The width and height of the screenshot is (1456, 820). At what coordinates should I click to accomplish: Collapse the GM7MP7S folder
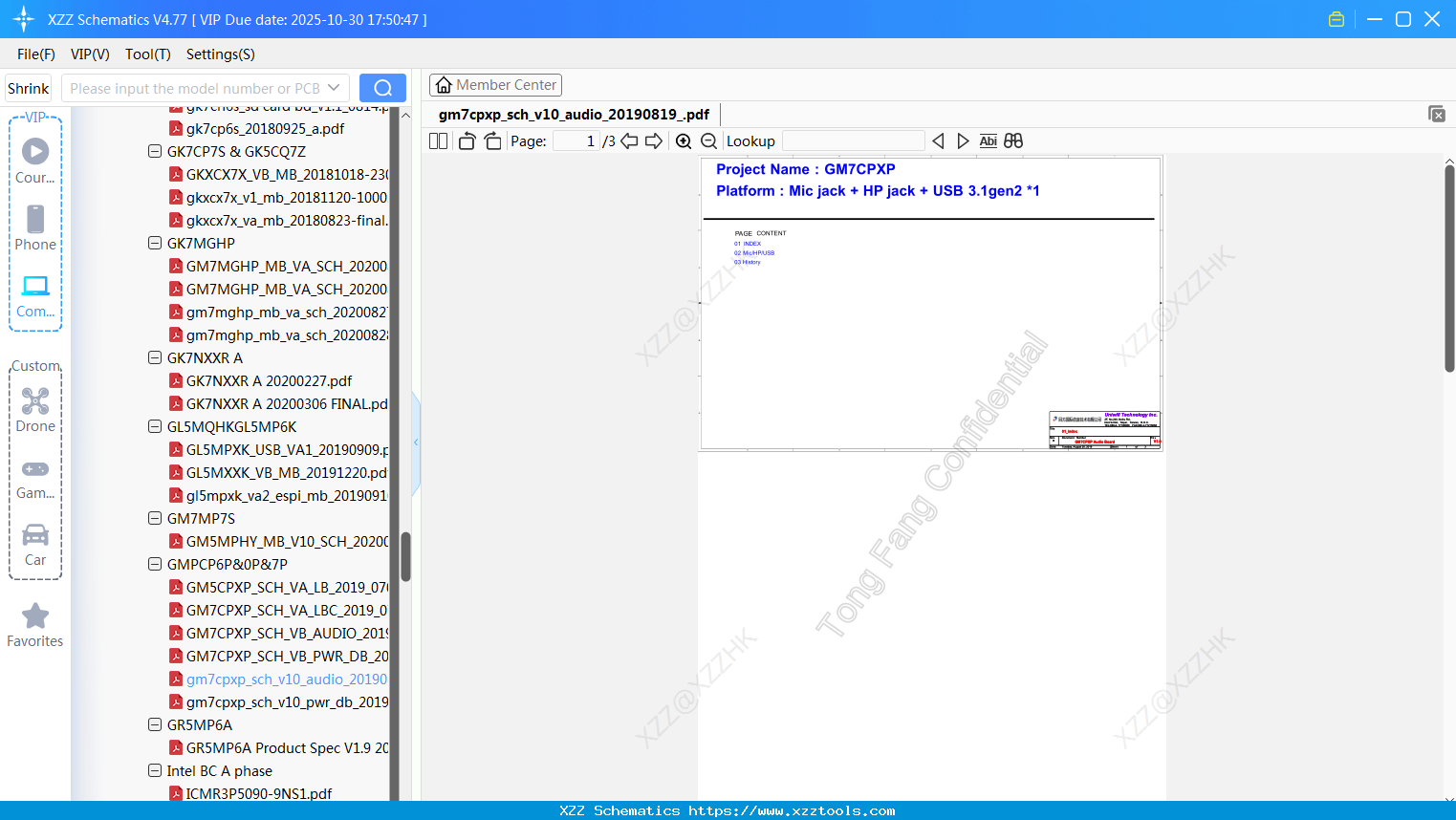point(155,518)
